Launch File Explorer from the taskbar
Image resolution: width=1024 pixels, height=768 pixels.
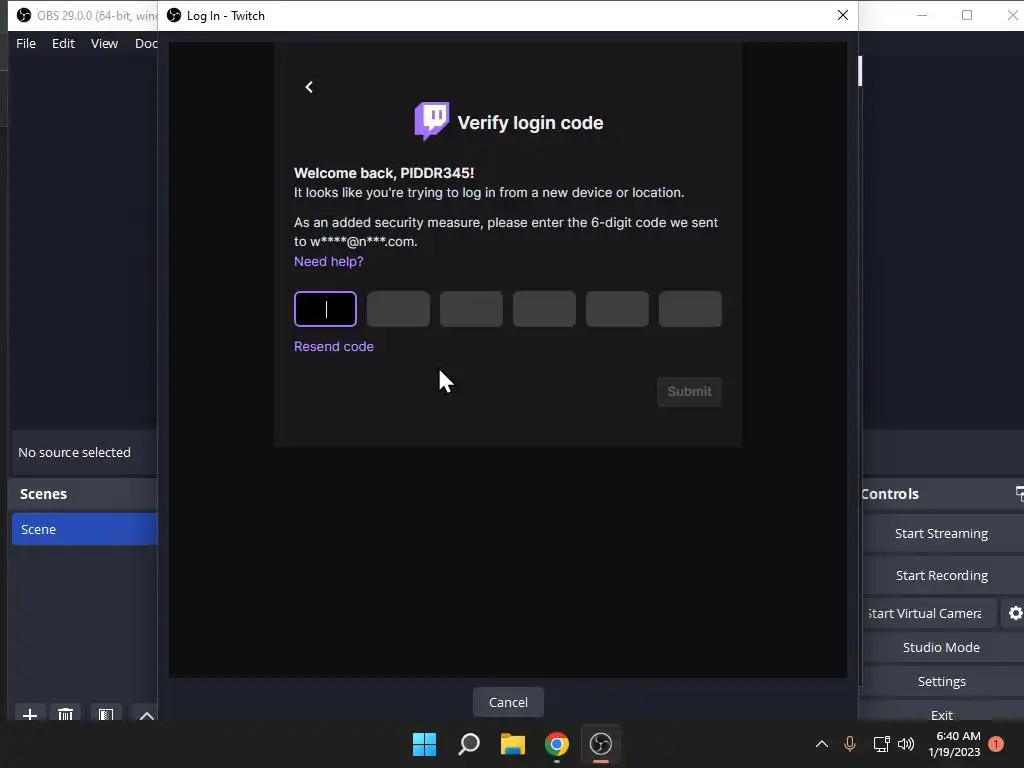click(x=513, y=744)
